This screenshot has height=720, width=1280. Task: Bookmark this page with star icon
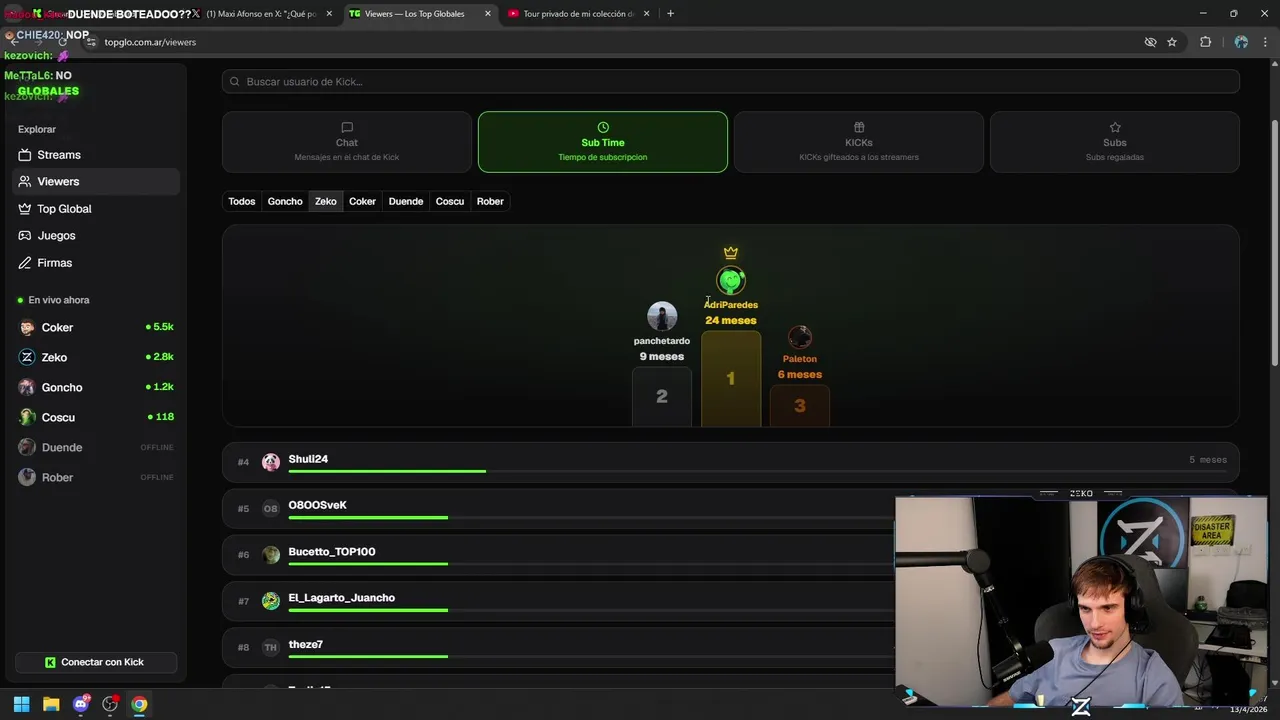(x=1172, y=42)
